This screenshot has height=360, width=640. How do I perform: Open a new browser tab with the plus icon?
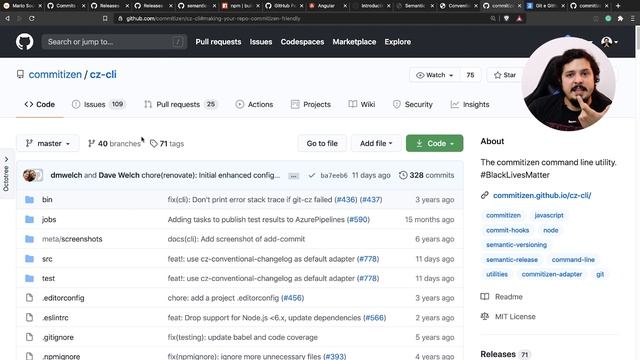click(x=618, y=6)
